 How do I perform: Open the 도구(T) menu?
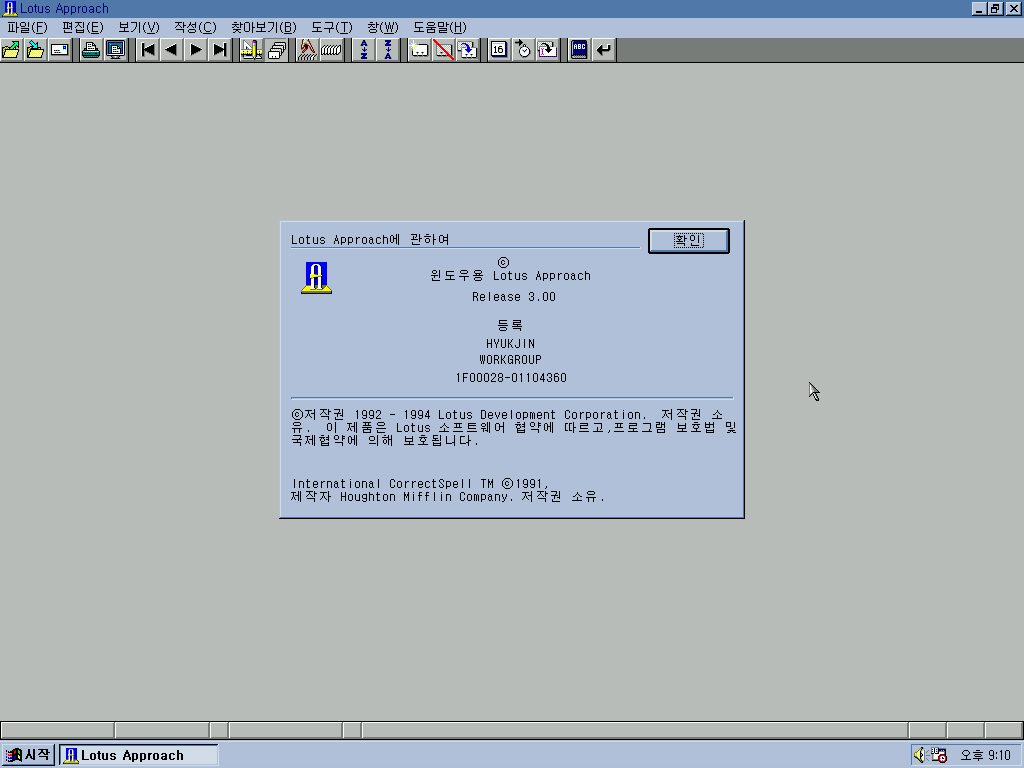[331, 27]
